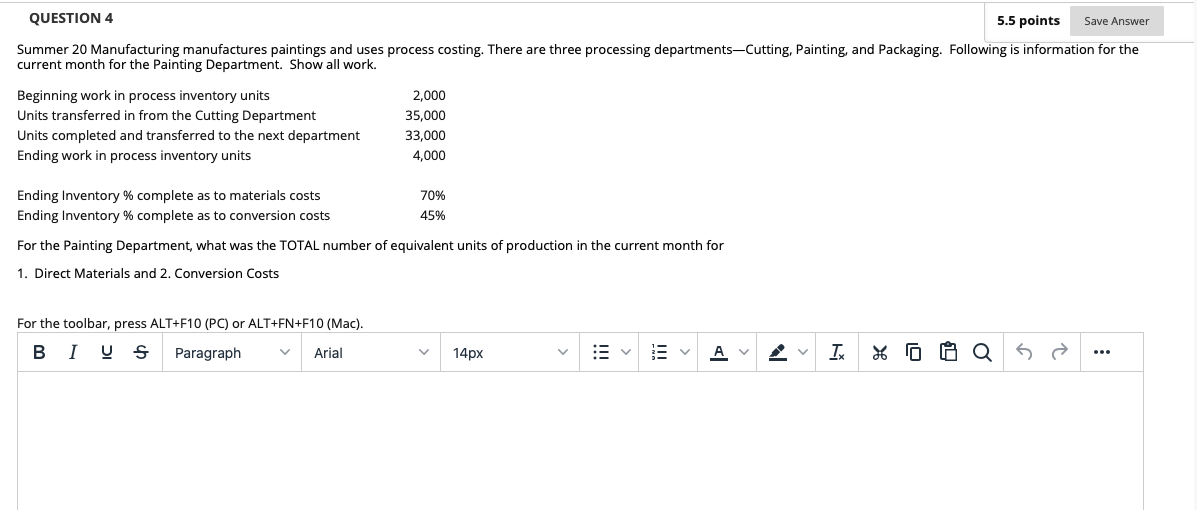This screenshot has width=1197, height=510.
Task: Undo the last edit
Action: [x=1024, y=353]
